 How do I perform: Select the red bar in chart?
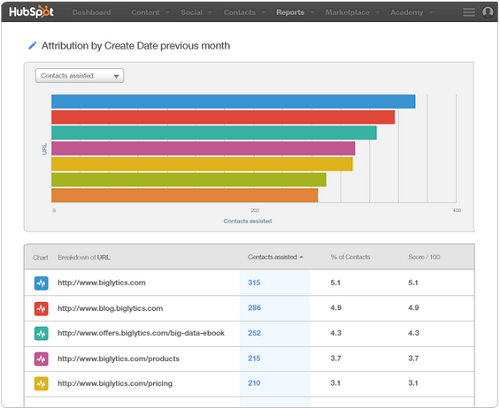(223, 117)
